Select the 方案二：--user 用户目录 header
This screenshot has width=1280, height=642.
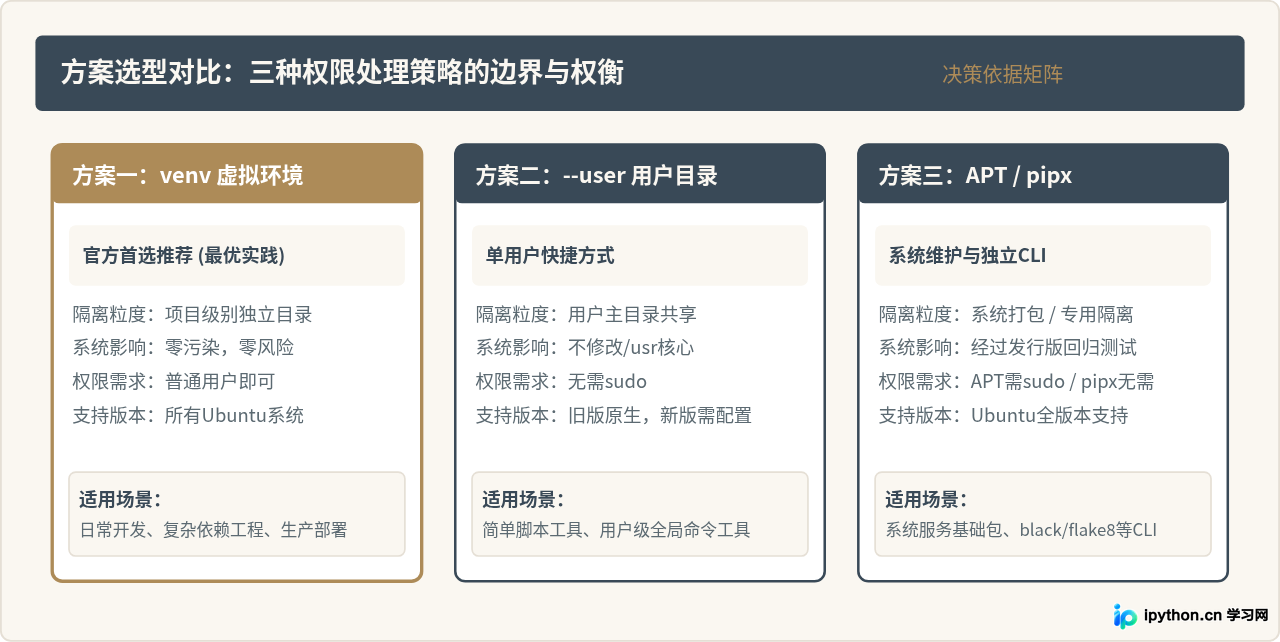click(640, 174)
